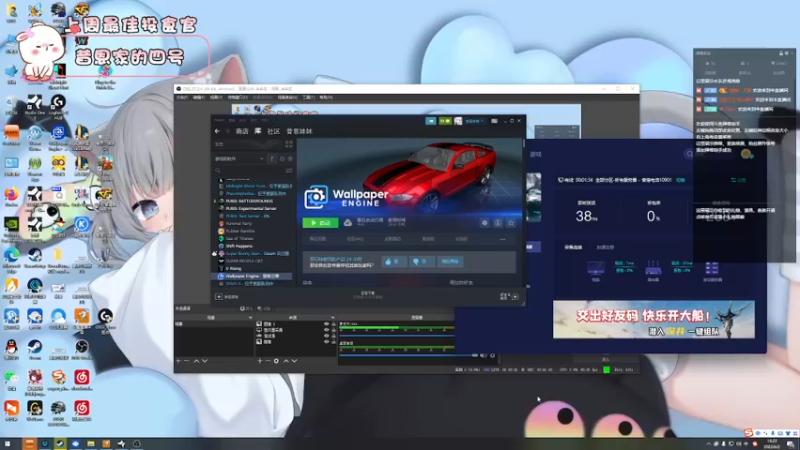Screen dimensions: 800x450
Task: Open Wallpaper Engine settings gear in Steam
Action: (484, 223)
